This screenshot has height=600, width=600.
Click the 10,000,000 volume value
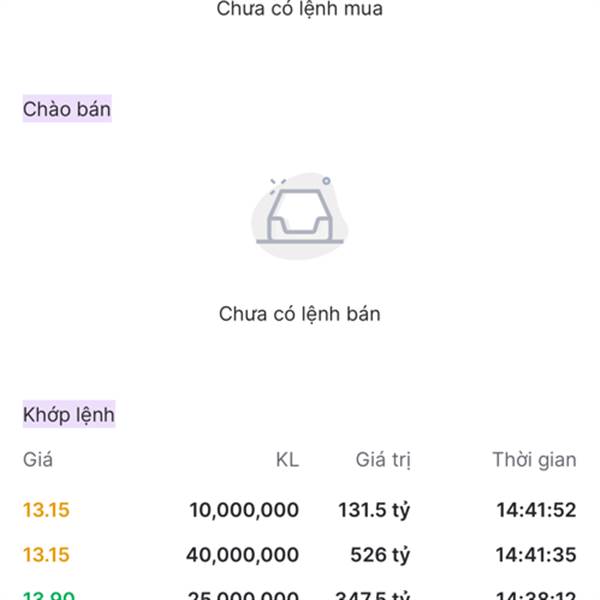(244, 510)
